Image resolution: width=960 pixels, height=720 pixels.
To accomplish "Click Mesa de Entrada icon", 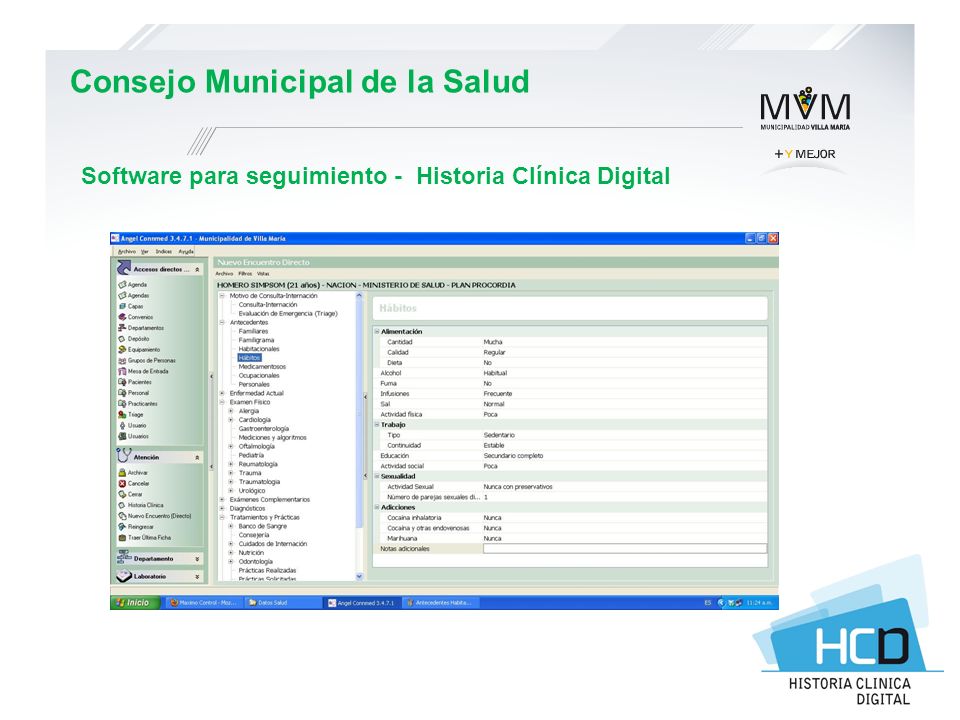I will (x=122, y=371).
